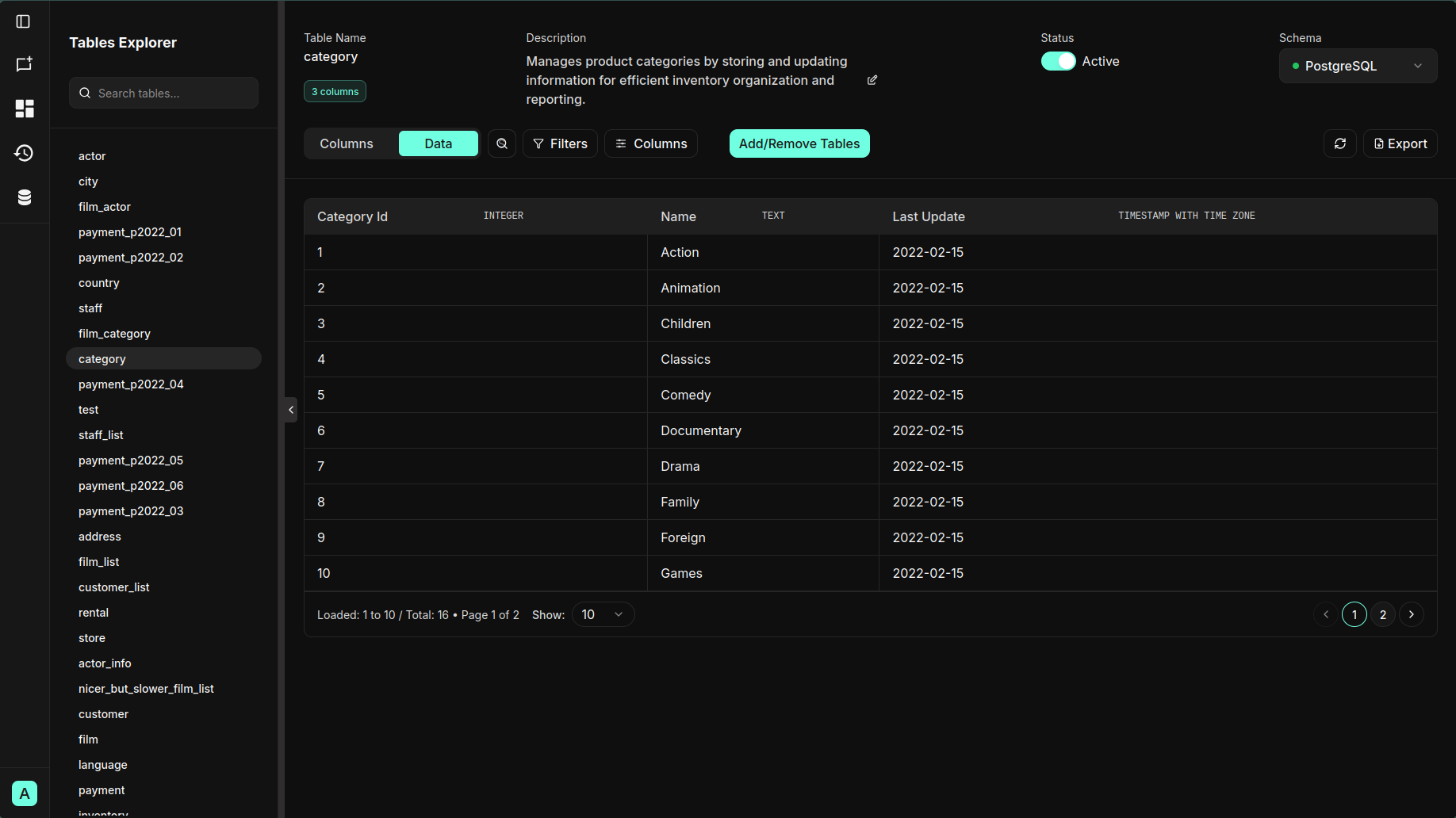The width and height of the screenshot is (1456, 818).
Task: Select the dashboard grid icon
Action: click(25, 109)
